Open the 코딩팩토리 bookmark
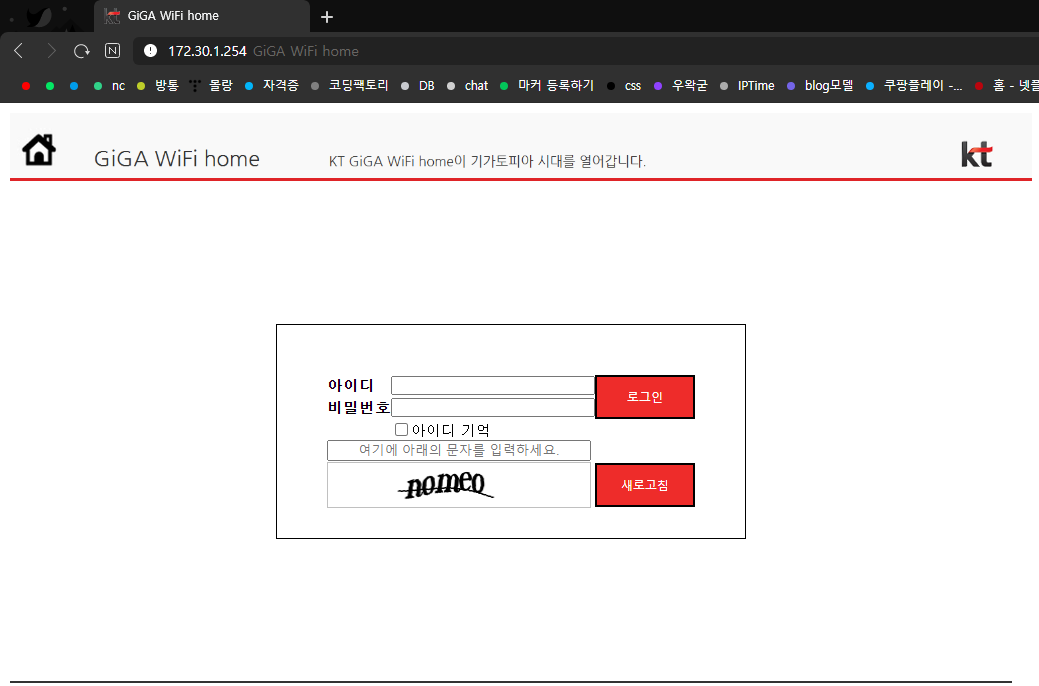Screen dimensions: 1039x686 [x=350, y=86]
